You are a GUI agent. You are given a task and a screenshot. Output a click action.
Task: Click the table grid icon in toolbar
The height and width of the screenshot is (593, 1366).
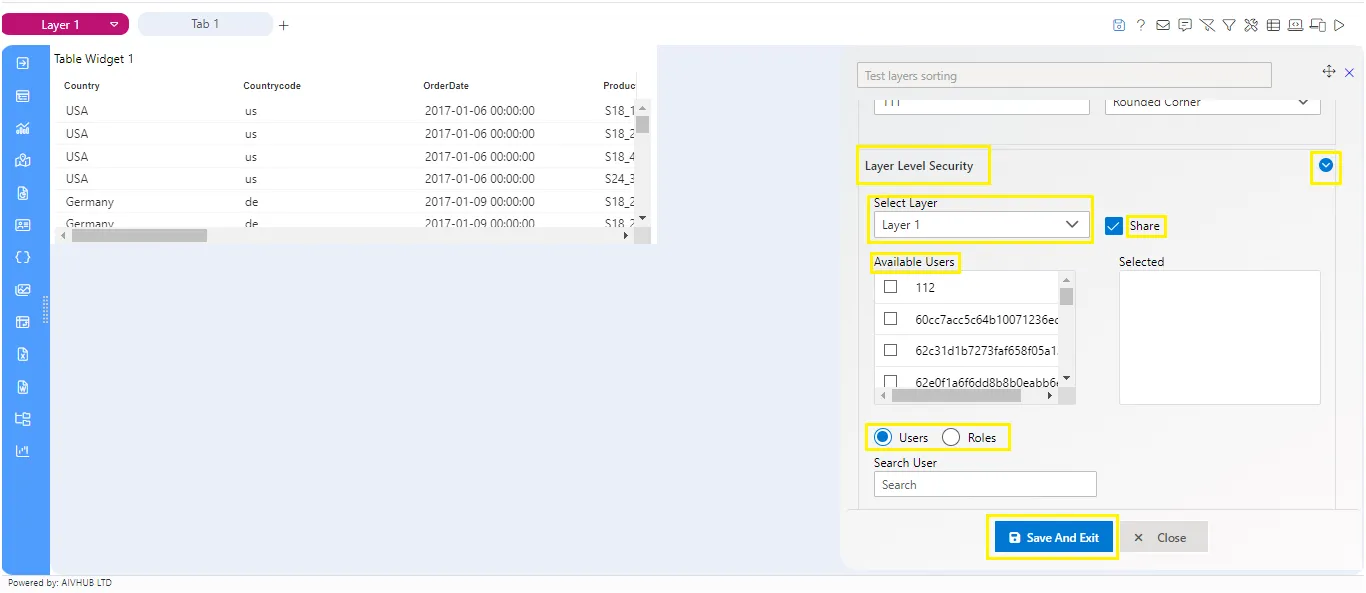tap(1273, 25)
